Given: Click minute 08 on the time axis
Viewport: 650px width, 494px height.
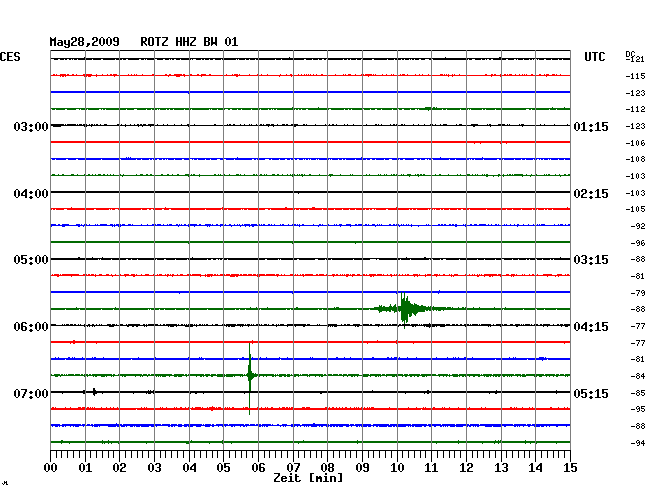Looking at the screenshot, I should pyautogui.click(x=327, y=467).
